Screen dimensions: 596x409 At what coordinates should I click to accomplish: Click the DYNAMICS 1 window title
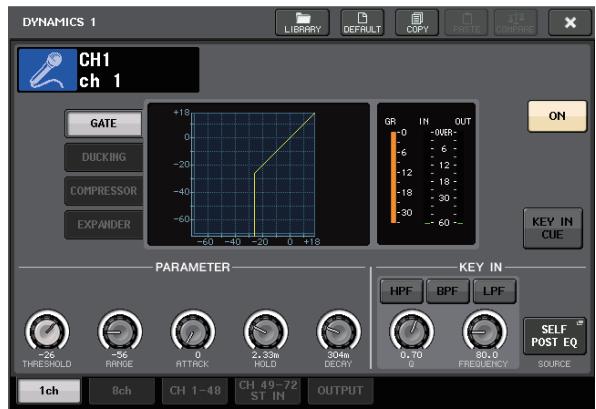point(59,22)
